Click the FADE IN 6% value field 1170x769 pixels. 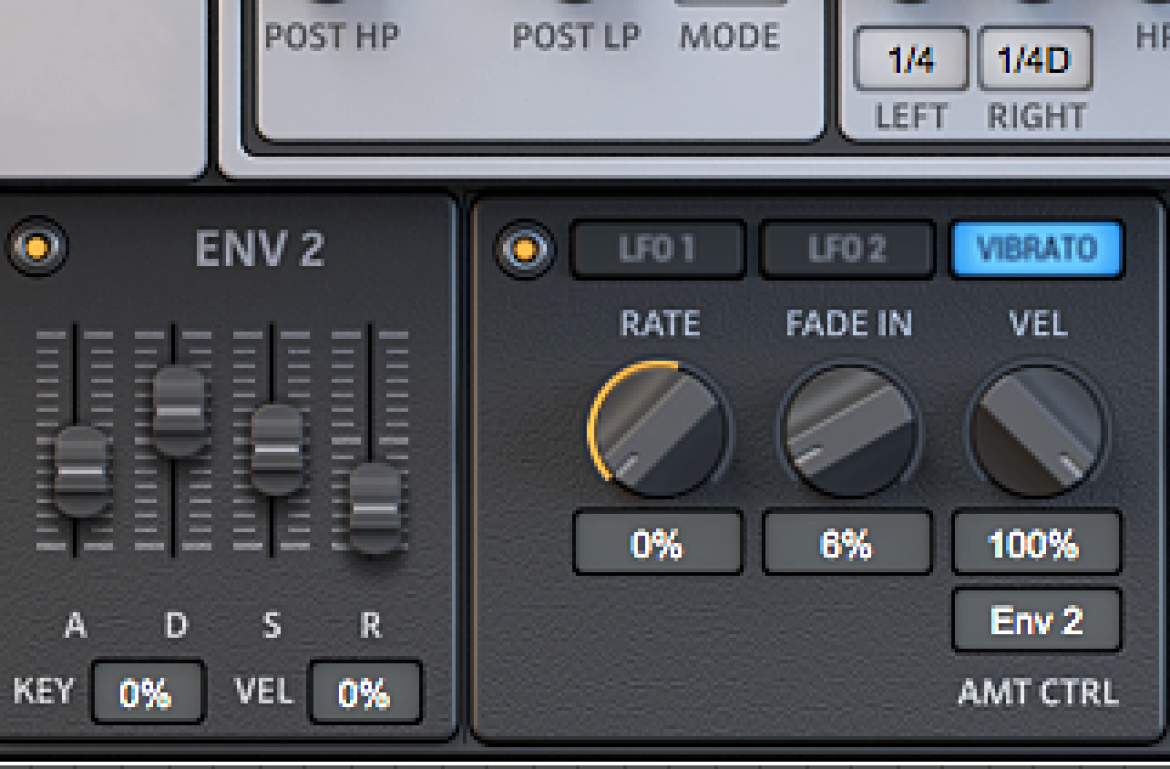tap(847, 543)
